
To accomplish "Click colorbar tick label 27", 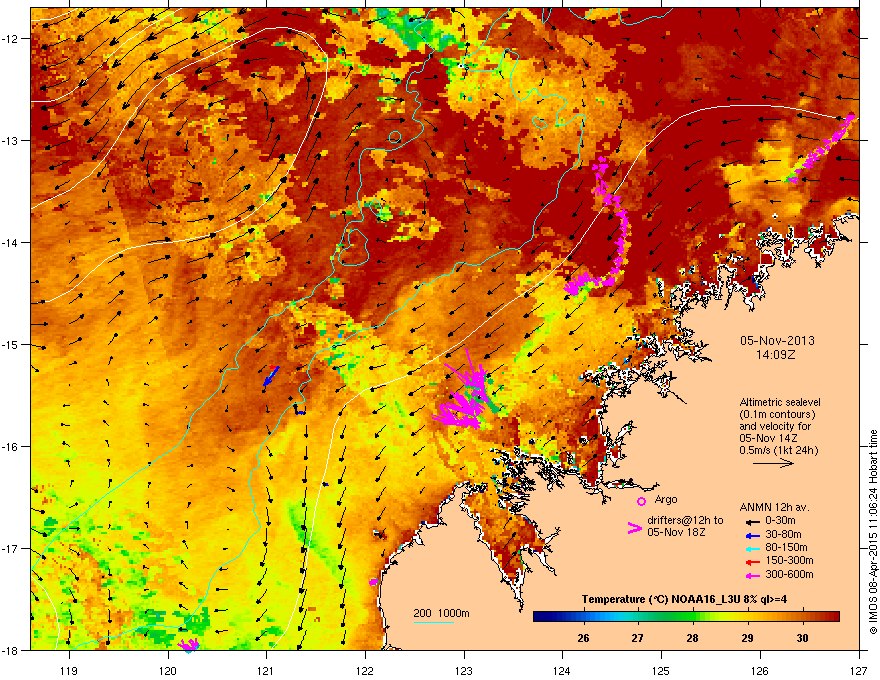I will pos(638,638).
